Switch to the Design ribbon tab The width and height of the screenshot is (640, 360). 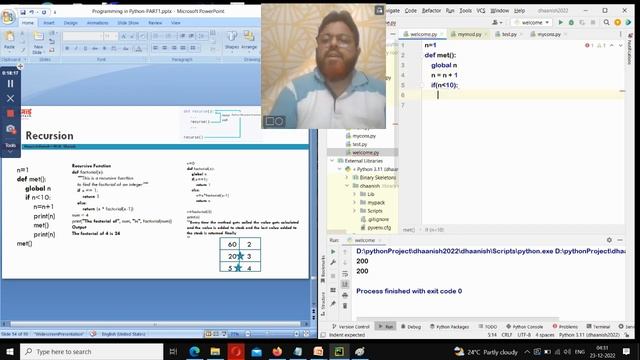[x=70, y=23]
